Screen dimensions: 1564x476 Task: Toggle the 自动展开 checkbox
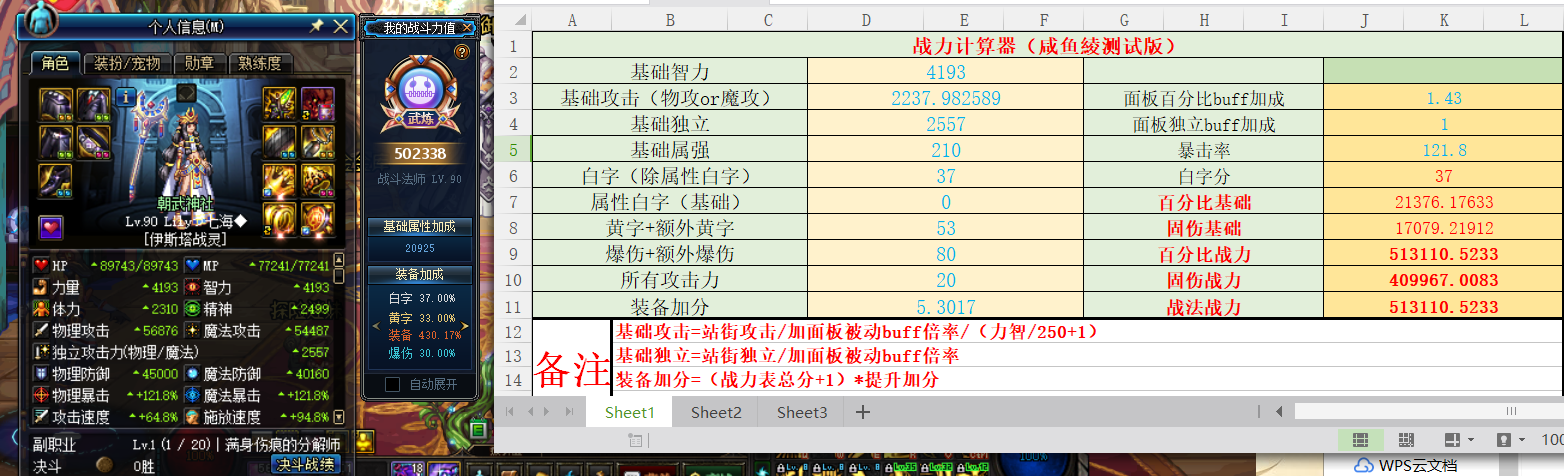[394, 384]
